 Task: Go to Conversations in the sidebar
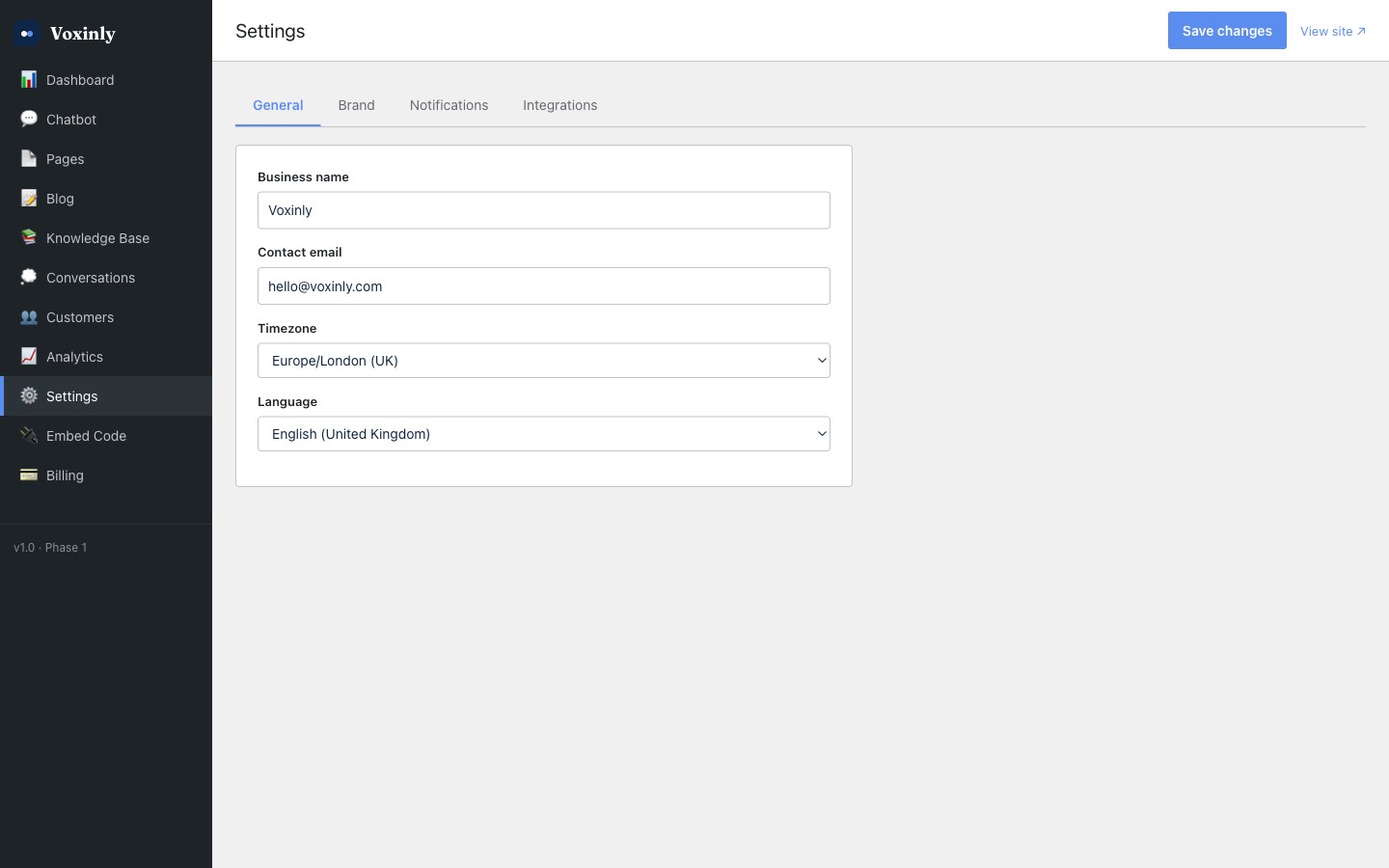[106, 278]
